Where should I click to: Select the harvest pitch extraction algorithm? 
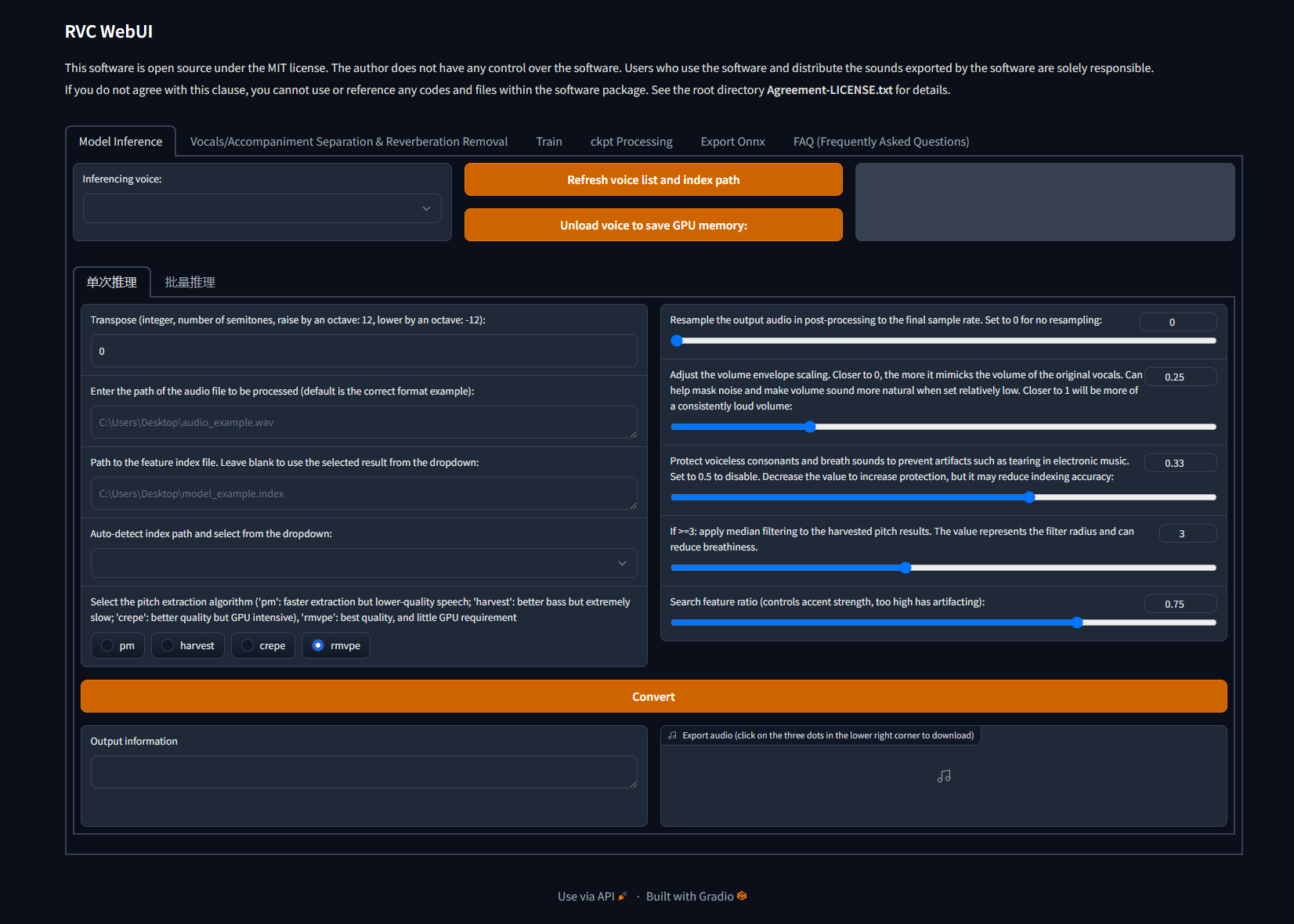point(188,645)
